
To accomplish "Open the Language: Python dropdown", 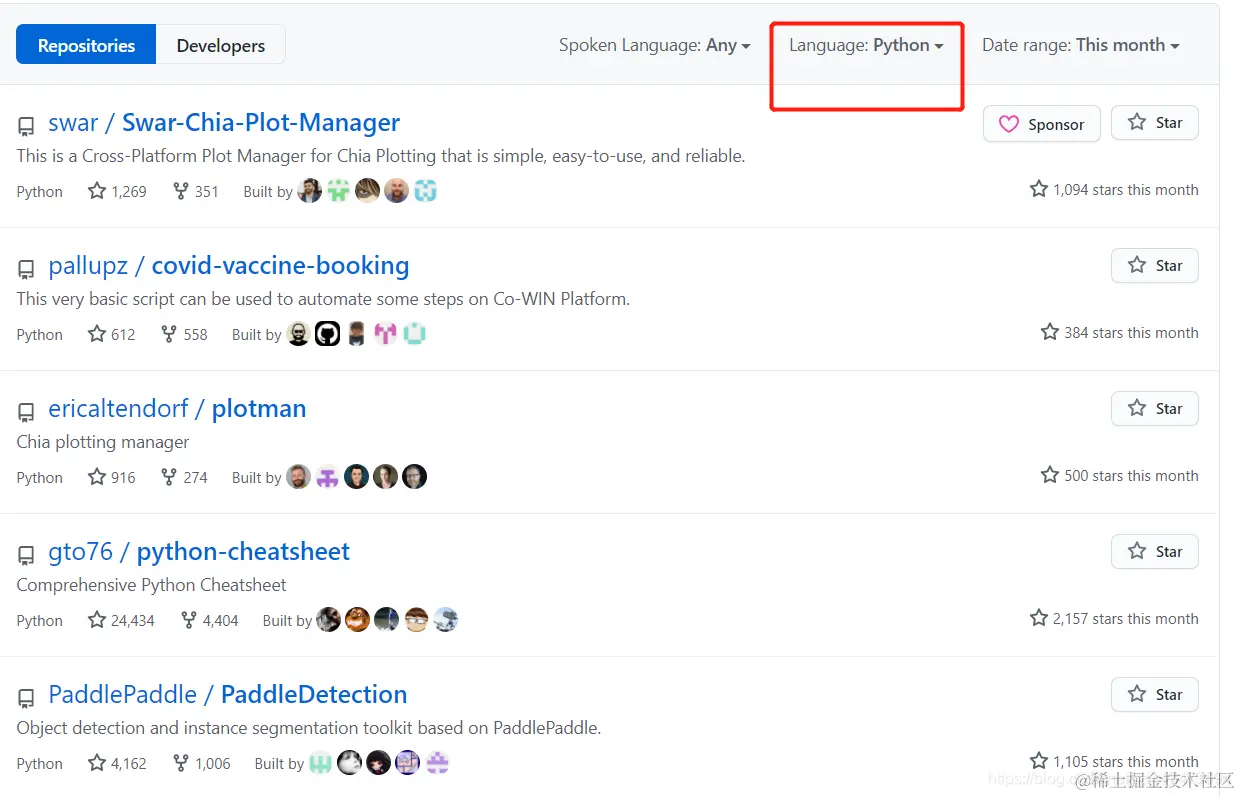I will 866,45.
